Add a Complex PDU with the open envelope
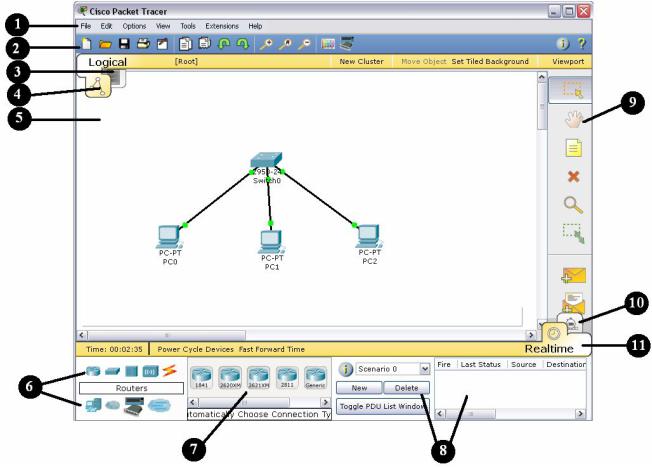 click(x=574, y=303)
